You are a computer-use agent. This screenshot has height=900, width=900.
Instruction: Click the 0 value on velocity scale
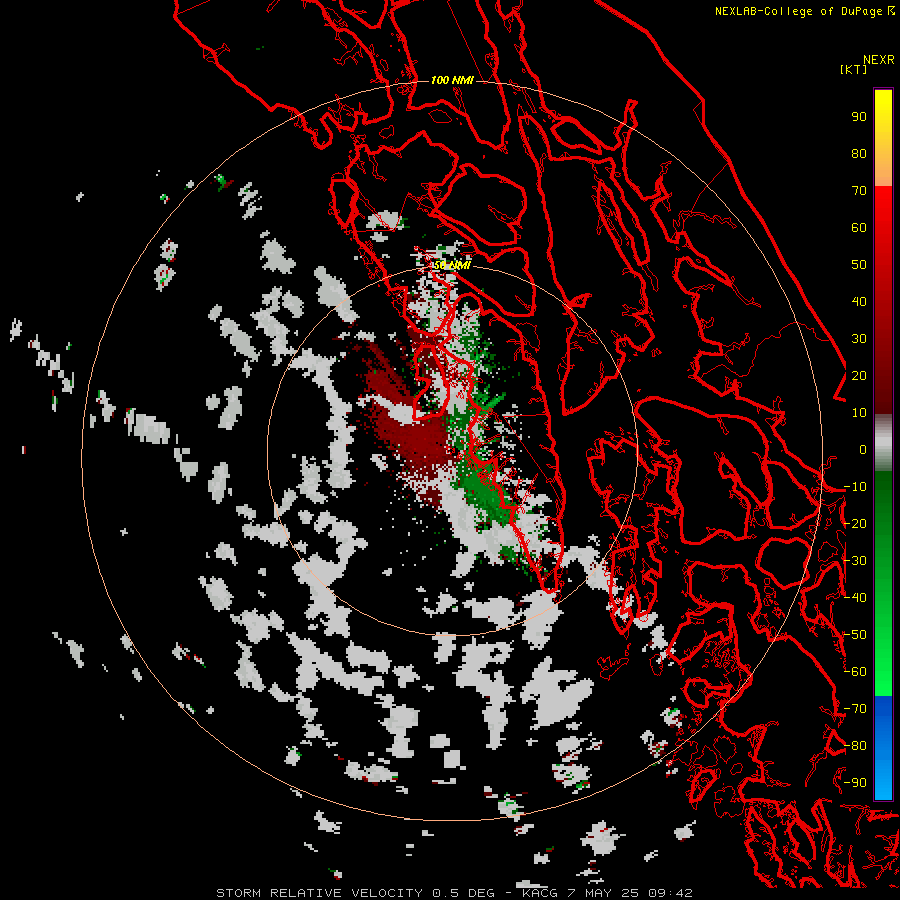[863, 449]
